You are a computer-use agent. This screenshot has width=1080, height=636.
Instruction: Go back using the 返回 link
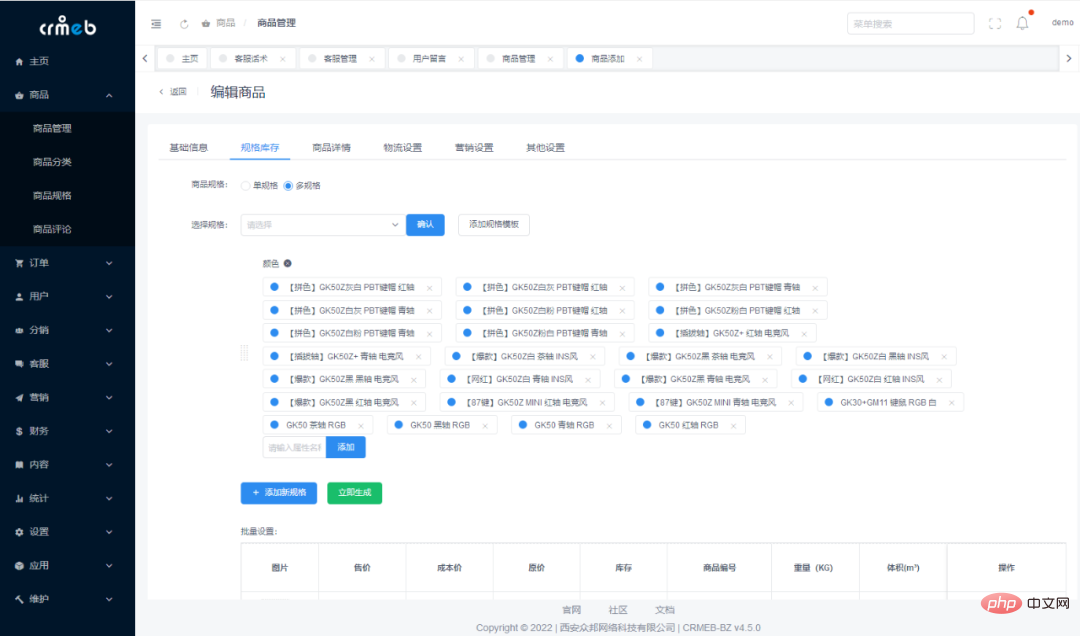173,92
